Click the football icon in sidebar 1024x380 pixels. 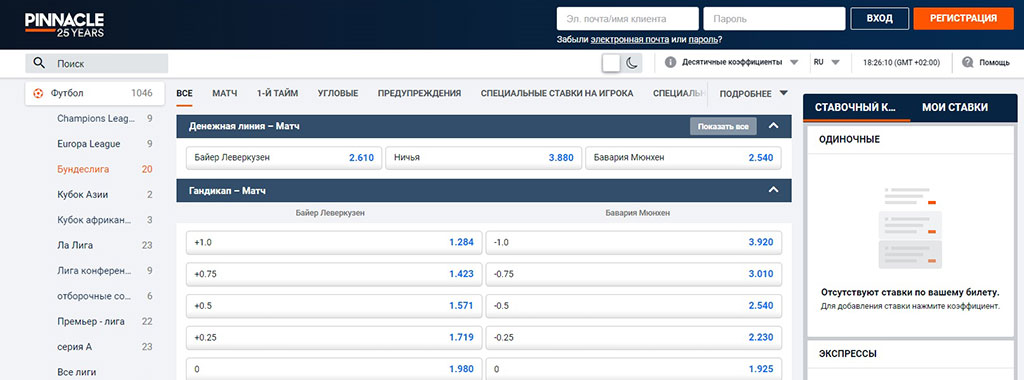[x=38, y=93]
